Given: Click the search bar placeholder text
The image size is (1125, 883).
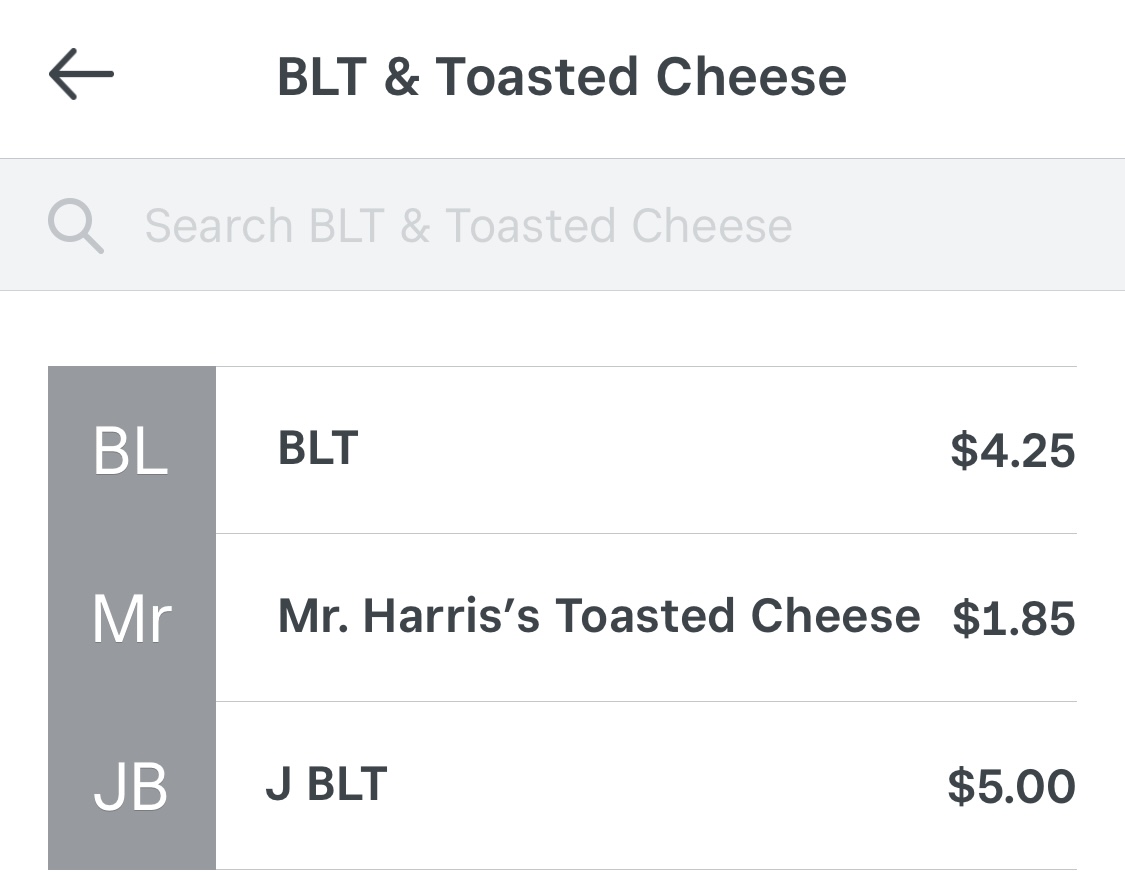Looking at the screenshot, I should 468,226.
